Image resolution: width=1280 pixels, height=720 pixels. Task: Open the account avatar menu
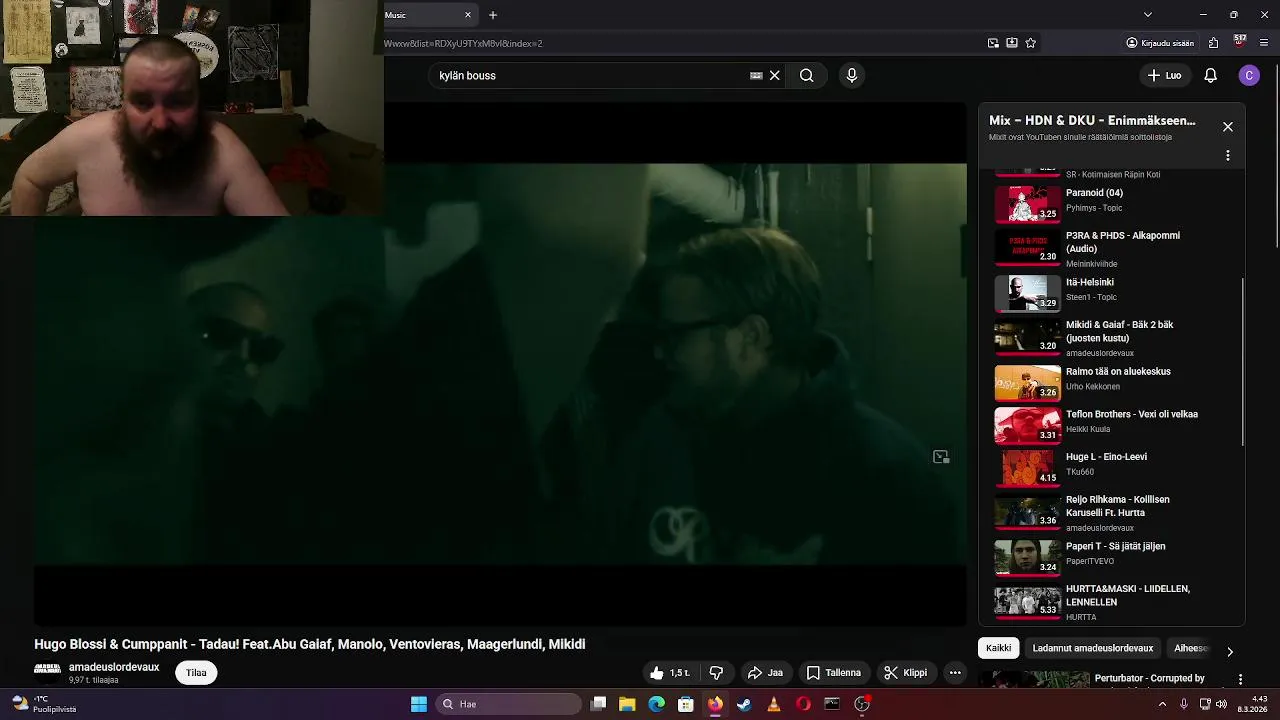(x=1249, y=75)
